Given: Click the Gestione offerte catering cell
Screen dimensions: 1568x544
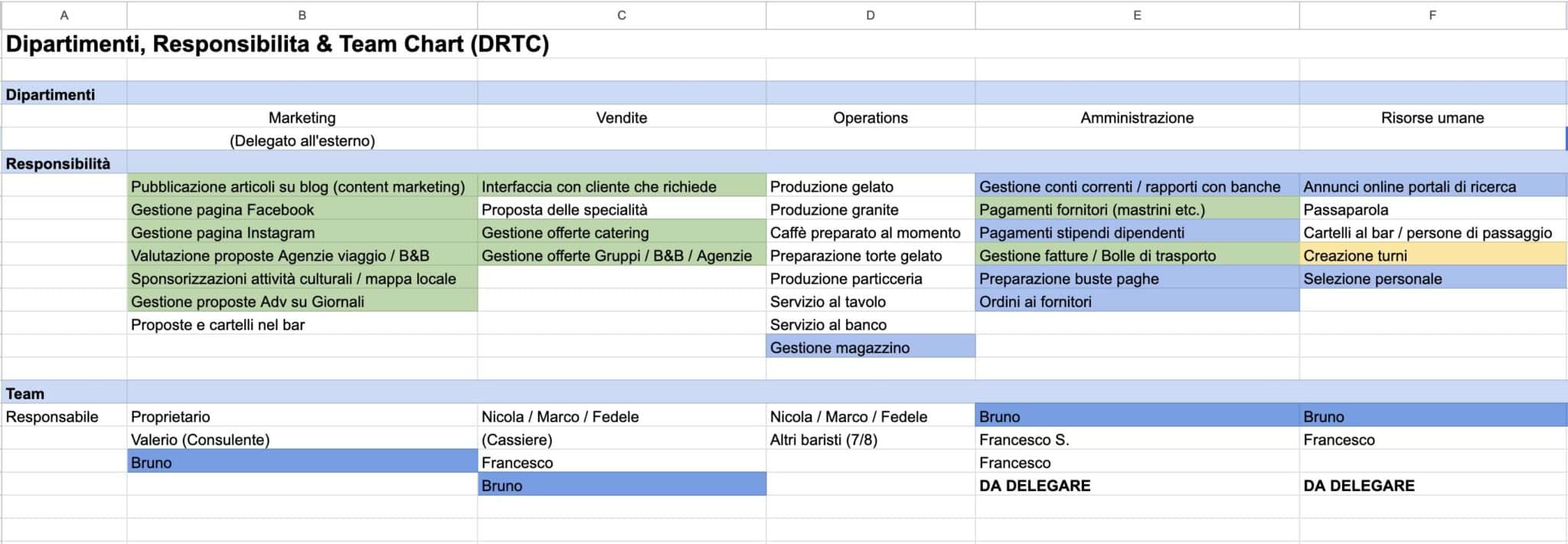Looking at the screenshot, I should (622, 232).
